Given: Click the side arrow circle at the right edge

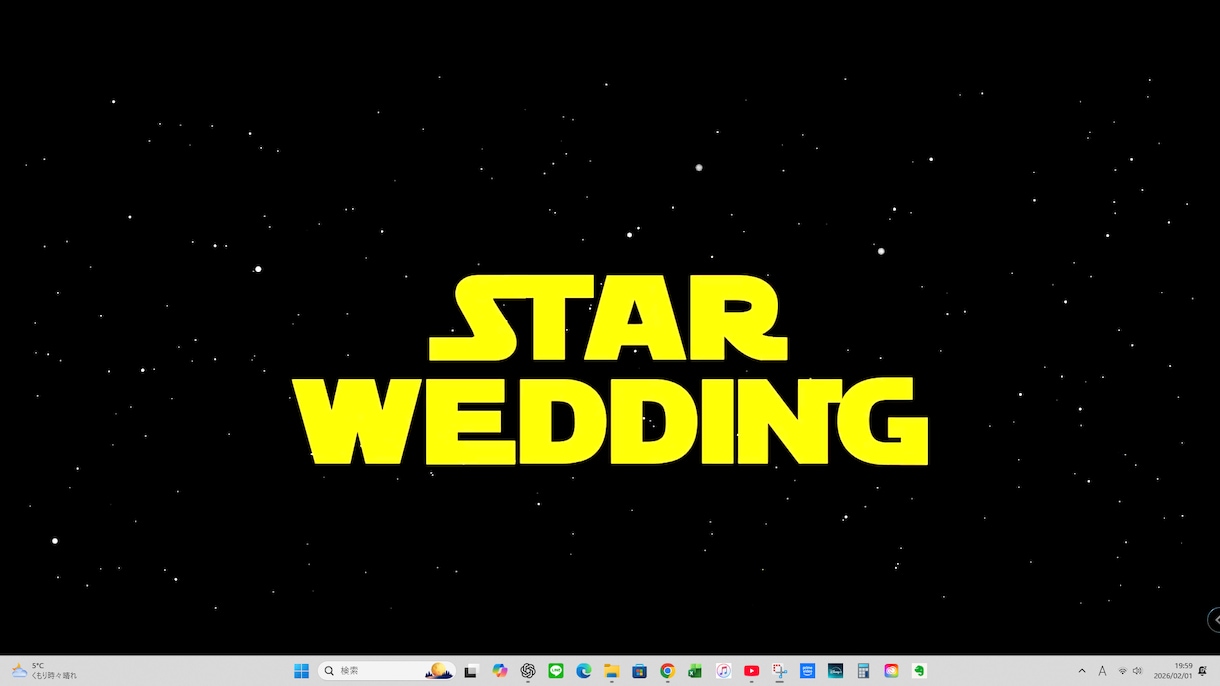Looking at the screenshot, I should point(1214,620).
